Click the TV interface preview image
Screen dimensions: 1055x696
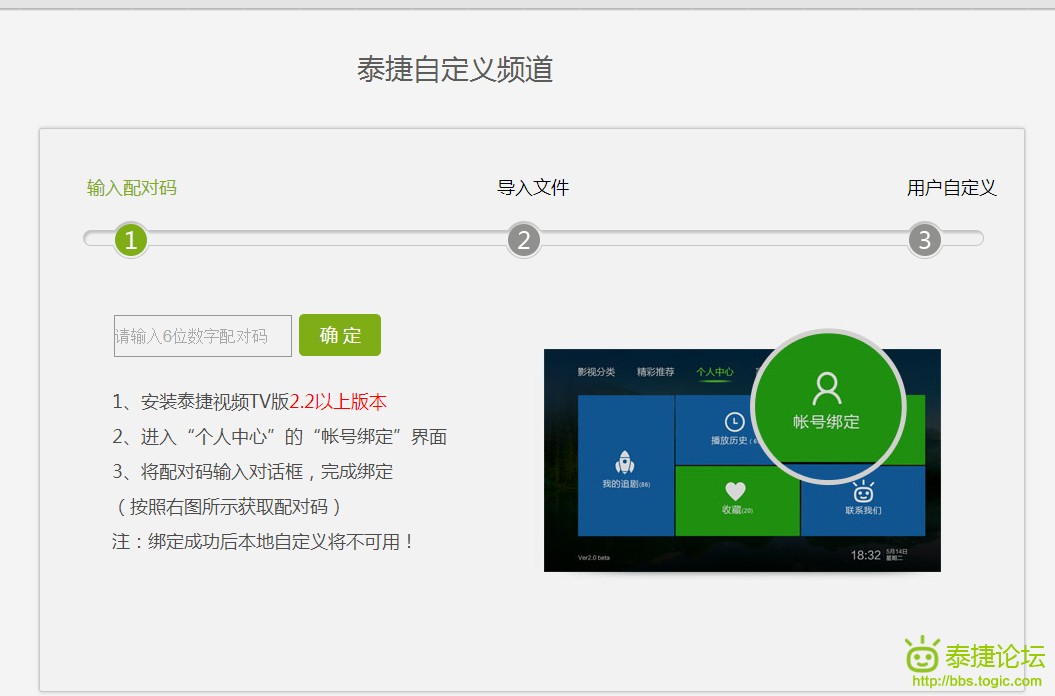click(742, 460)
